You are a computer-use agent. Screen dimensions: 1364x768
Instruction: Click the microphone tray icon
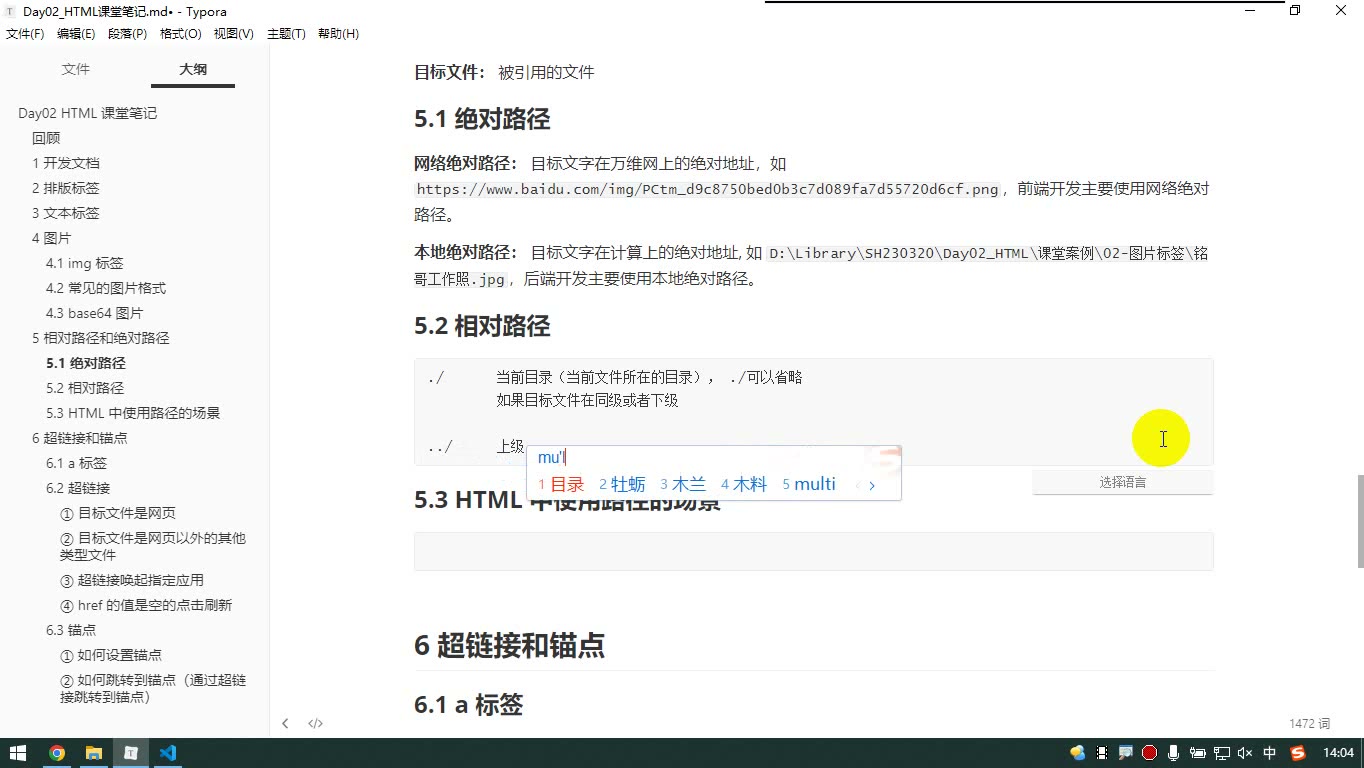tap(1173, 753)
